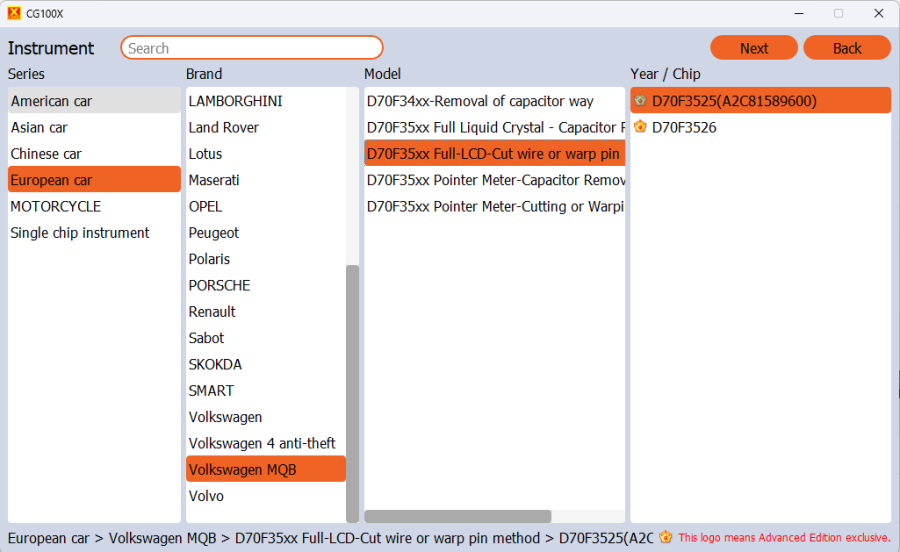Select Volvo in the Brand list
This screenshot has height=552, width=900.
point(206,496)
